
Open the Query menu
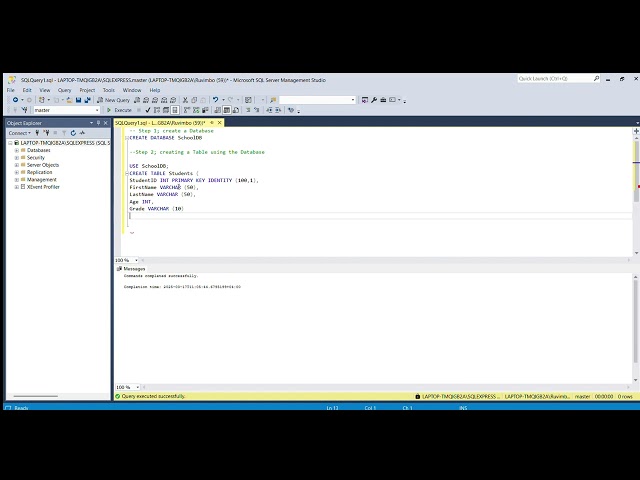click(64, 90)
